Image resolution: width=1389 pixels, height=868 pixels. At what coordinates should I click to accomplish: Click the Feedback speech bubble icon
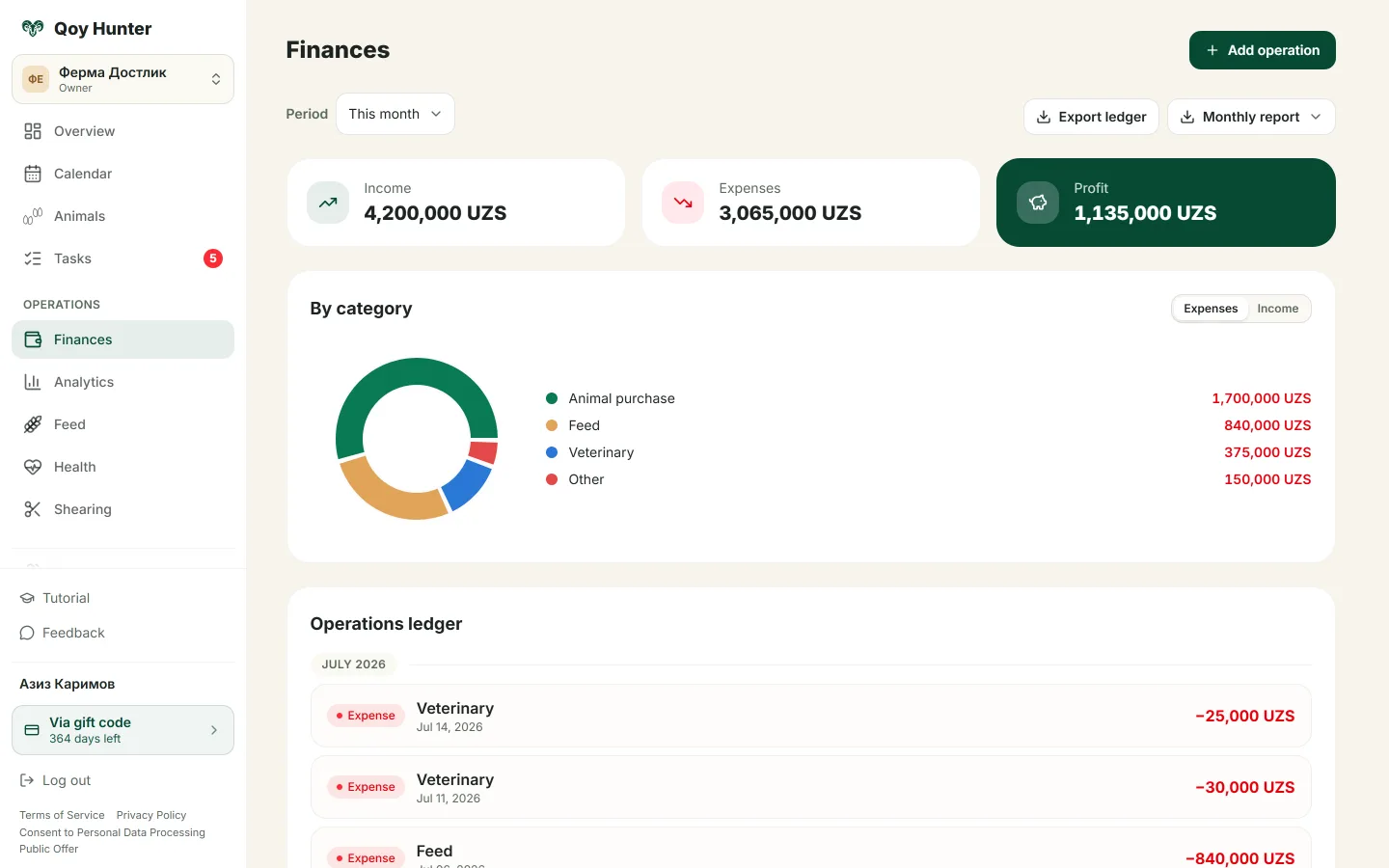click(x=27, y=633)
